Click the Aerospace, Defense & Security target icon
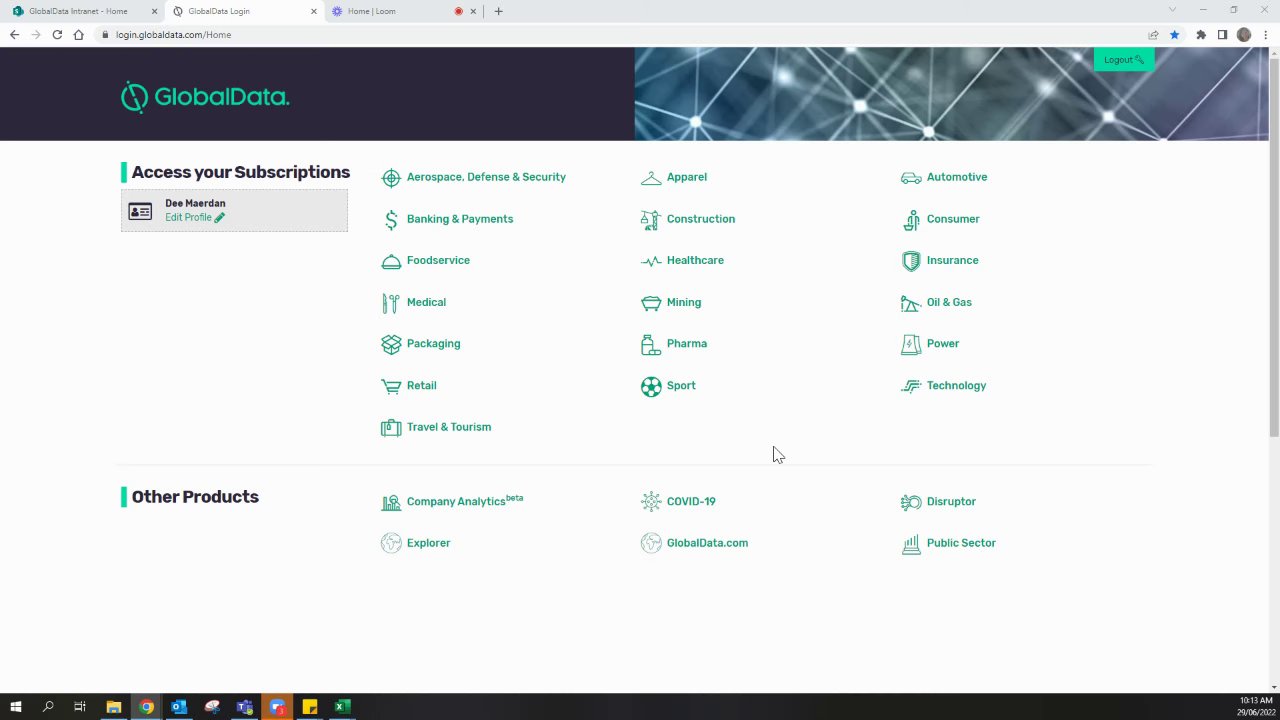The width and height of the screenshot is (1280, 720). [x=391, y=178]
